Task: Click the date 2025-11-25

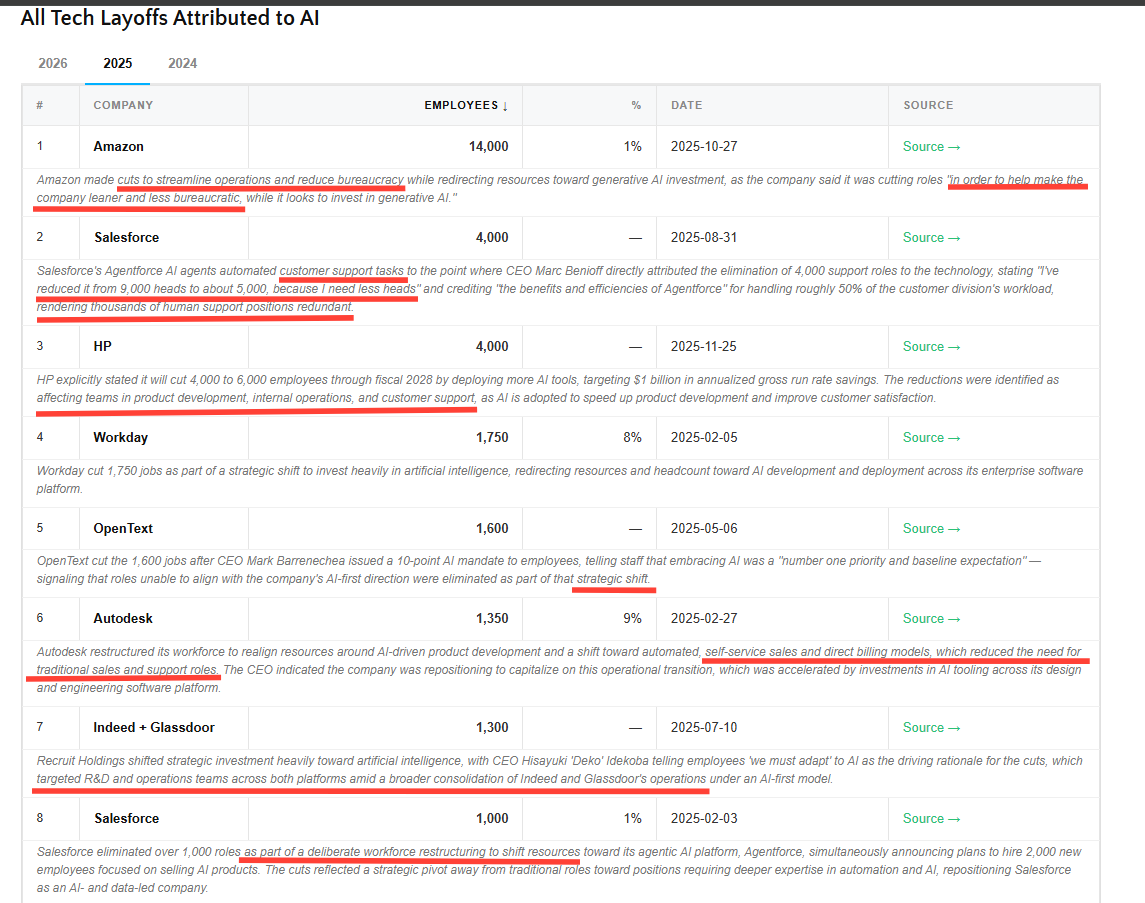Action: (704, 347)
